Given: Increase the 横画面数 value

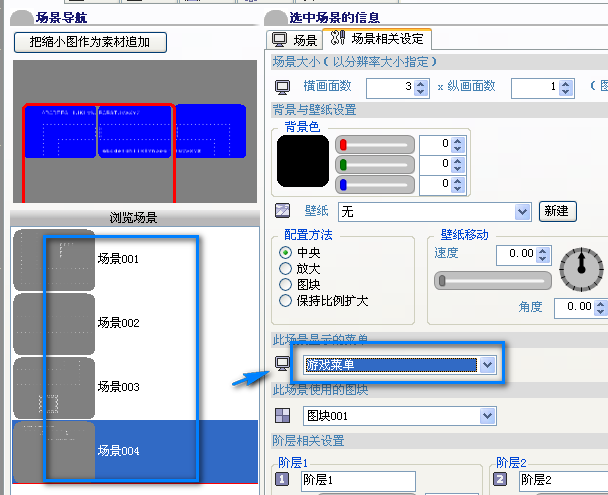Looking at the screenshot, I should 421,84.
